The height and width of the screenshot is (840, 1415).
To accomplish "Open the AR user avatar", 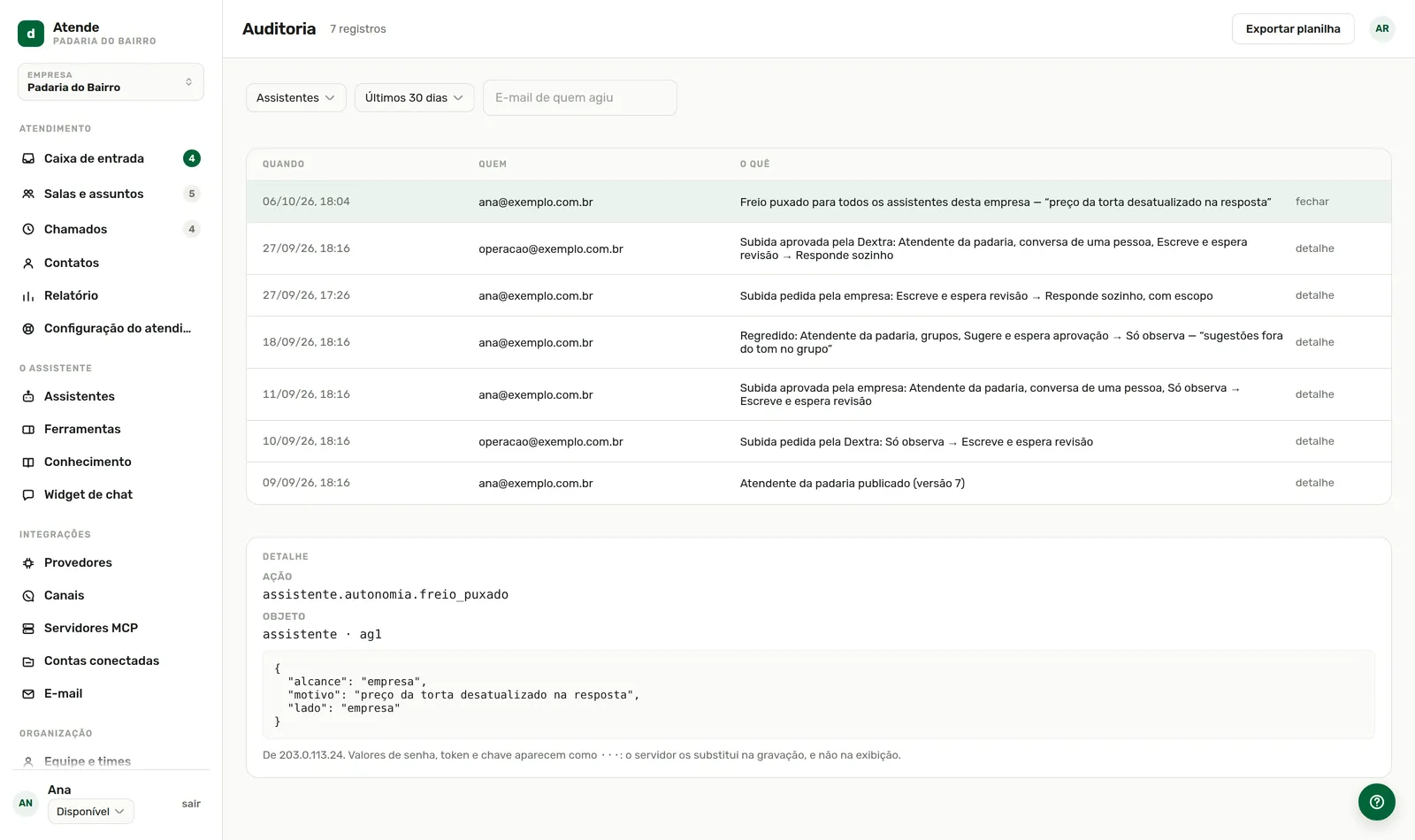I will tap(1382, 28).
